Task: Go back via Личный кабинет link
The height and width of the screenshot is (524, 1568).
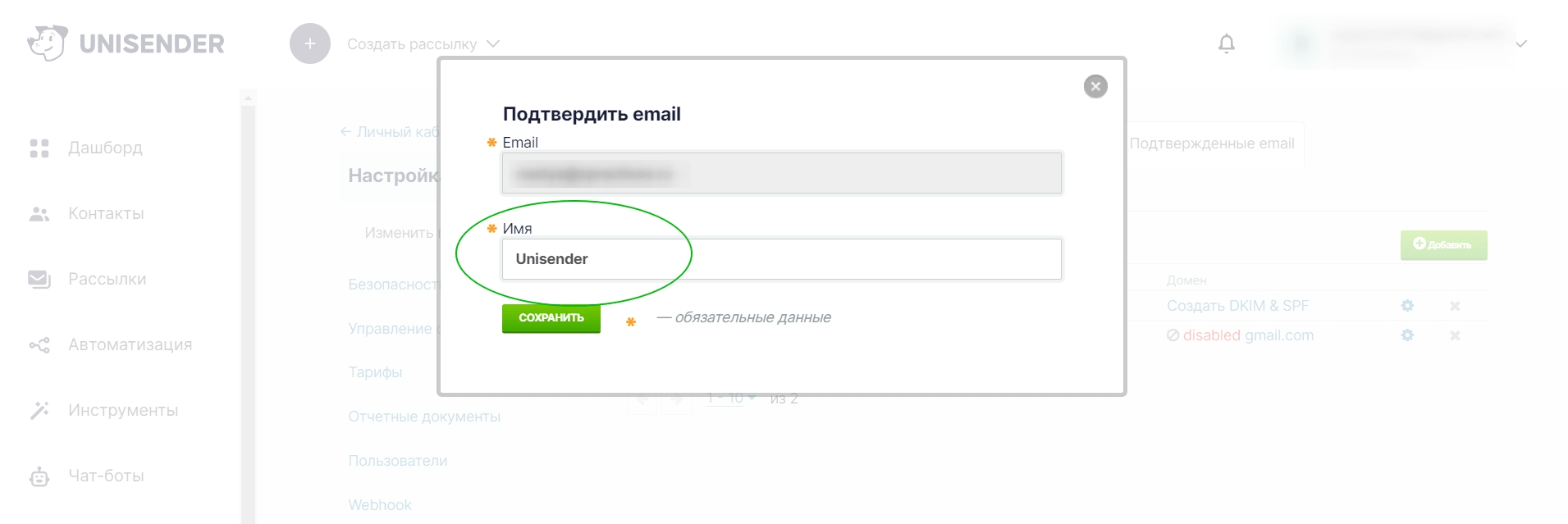Action: [x=390, y=132]
